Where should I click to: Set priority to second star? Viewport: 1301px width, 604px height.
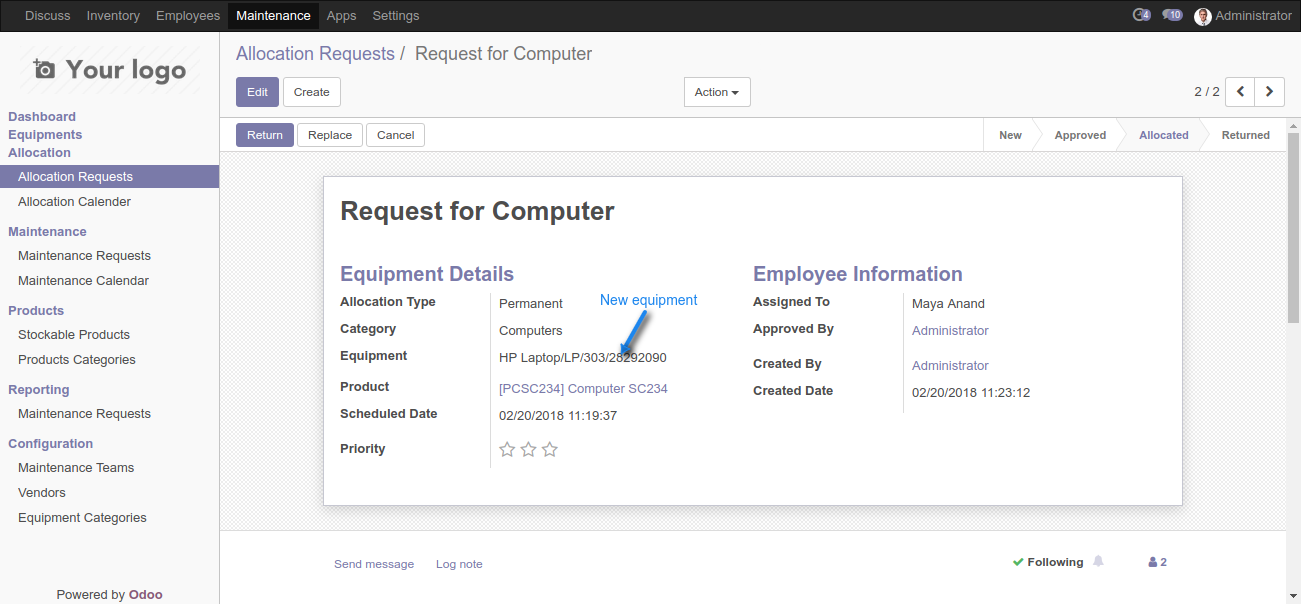point(528,449)
